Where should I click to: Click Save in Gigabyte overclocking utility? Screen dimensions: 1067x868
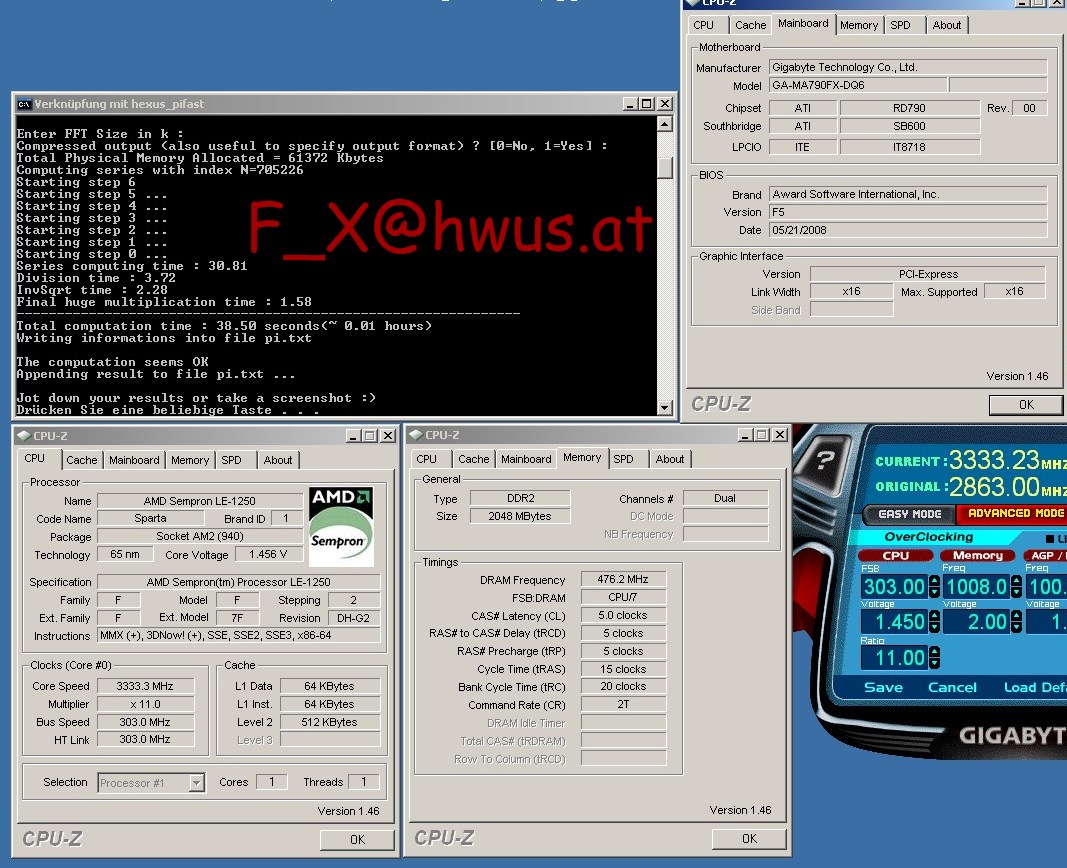[x=883, y=687]
